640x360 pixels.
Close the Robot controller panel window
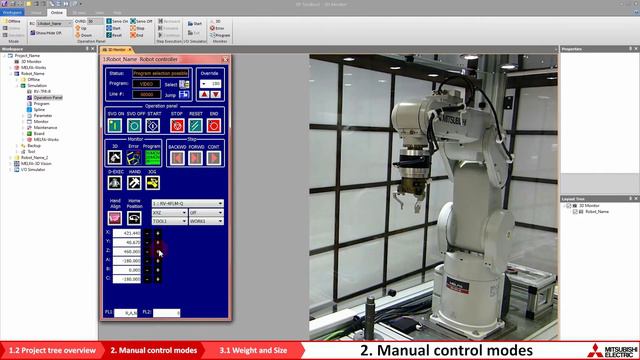coord(225,60)
